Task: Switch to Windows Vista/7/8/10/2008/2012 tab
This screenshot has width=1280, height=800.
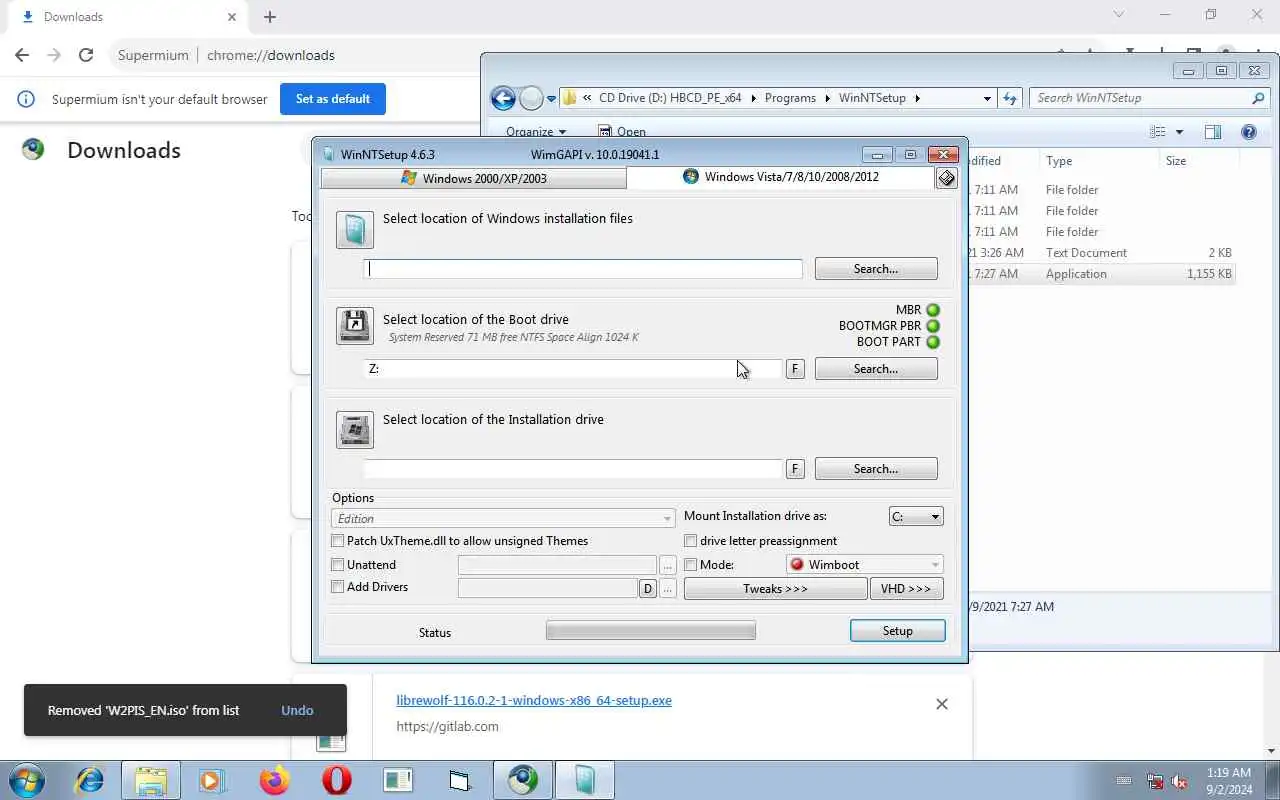Action: (x=781, y=177)
